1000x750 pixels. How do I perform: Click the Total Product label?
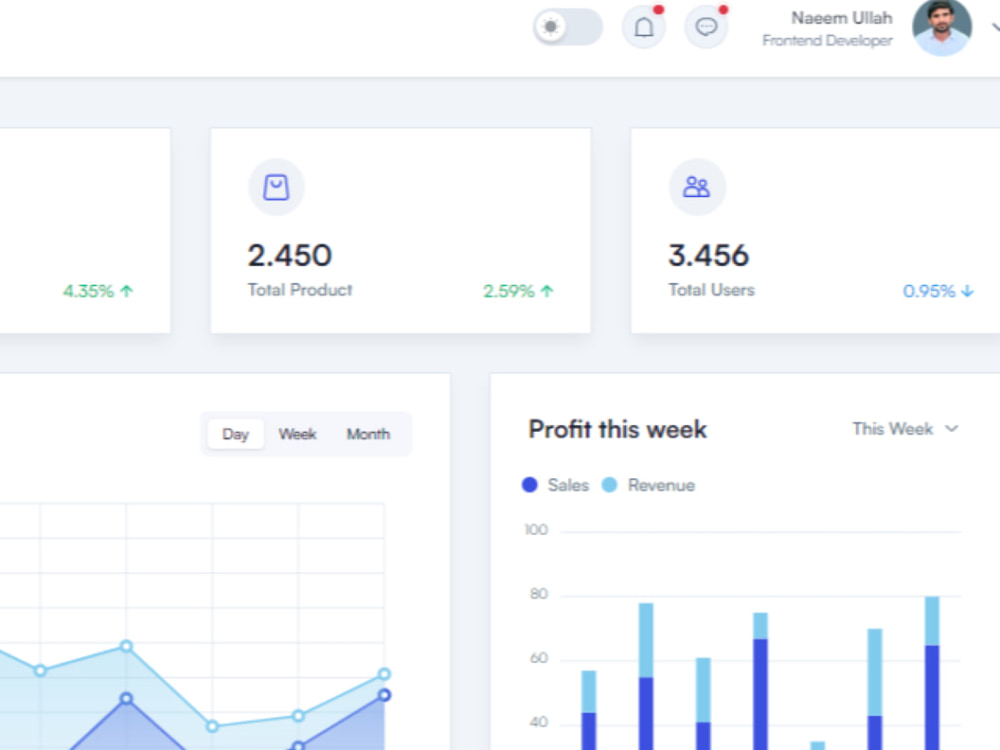(300, 290)
